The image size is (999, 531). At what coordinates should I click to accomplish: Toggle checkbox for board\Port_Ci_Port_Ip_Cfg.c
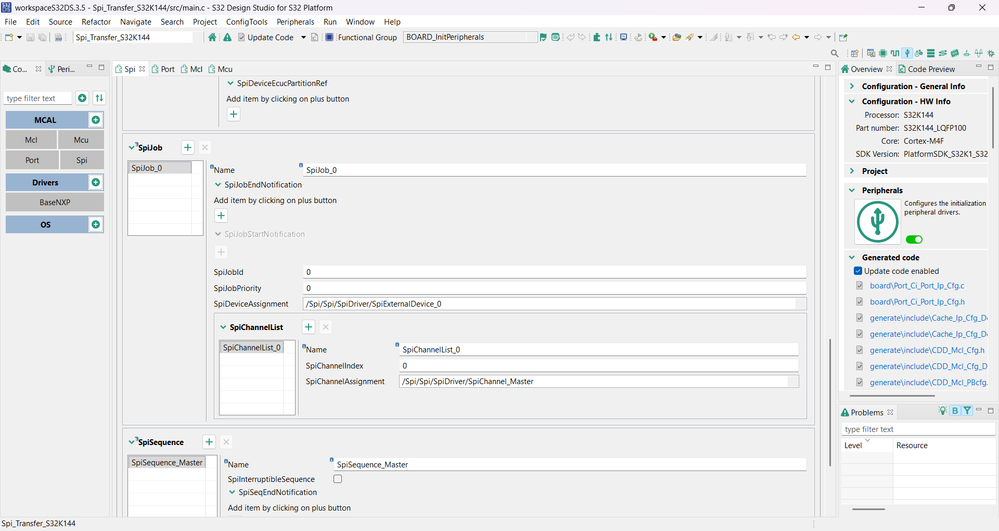(x=859, y=286)
